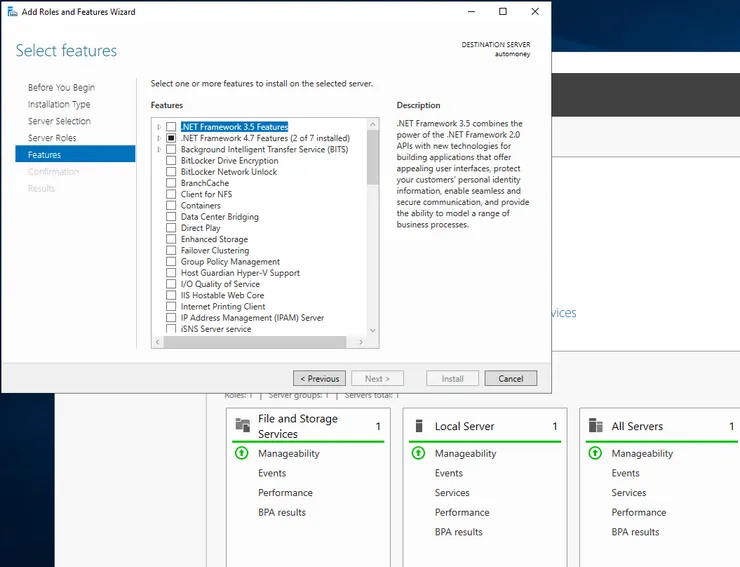
Task: Go to Before You Begin step
Action: point(61,87)
